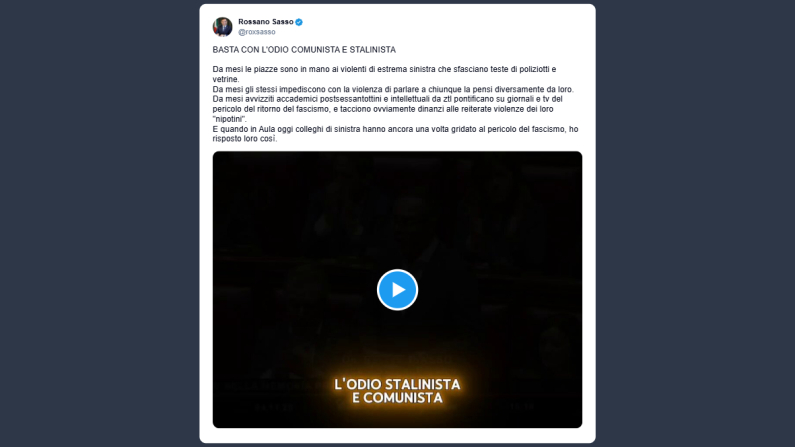Image resolution: width=795 pixels, height=447 pixels.
Task: Click the line starting "pericolo del ritorno del fascismo"
Action: point(383,109)
